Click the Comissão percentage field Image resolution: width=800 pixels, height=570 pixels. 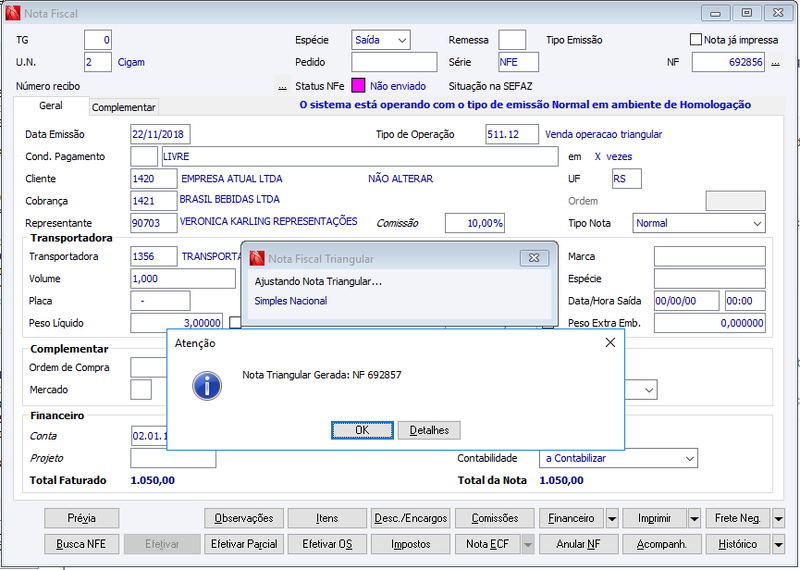[x=475, y=223]
